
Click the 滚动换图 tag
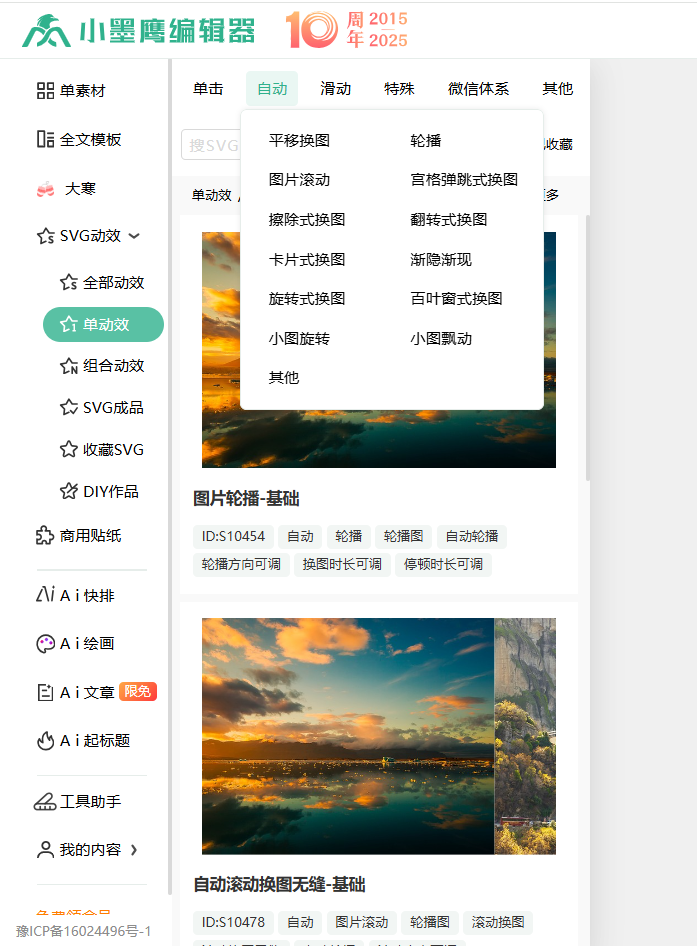point(498,922)
